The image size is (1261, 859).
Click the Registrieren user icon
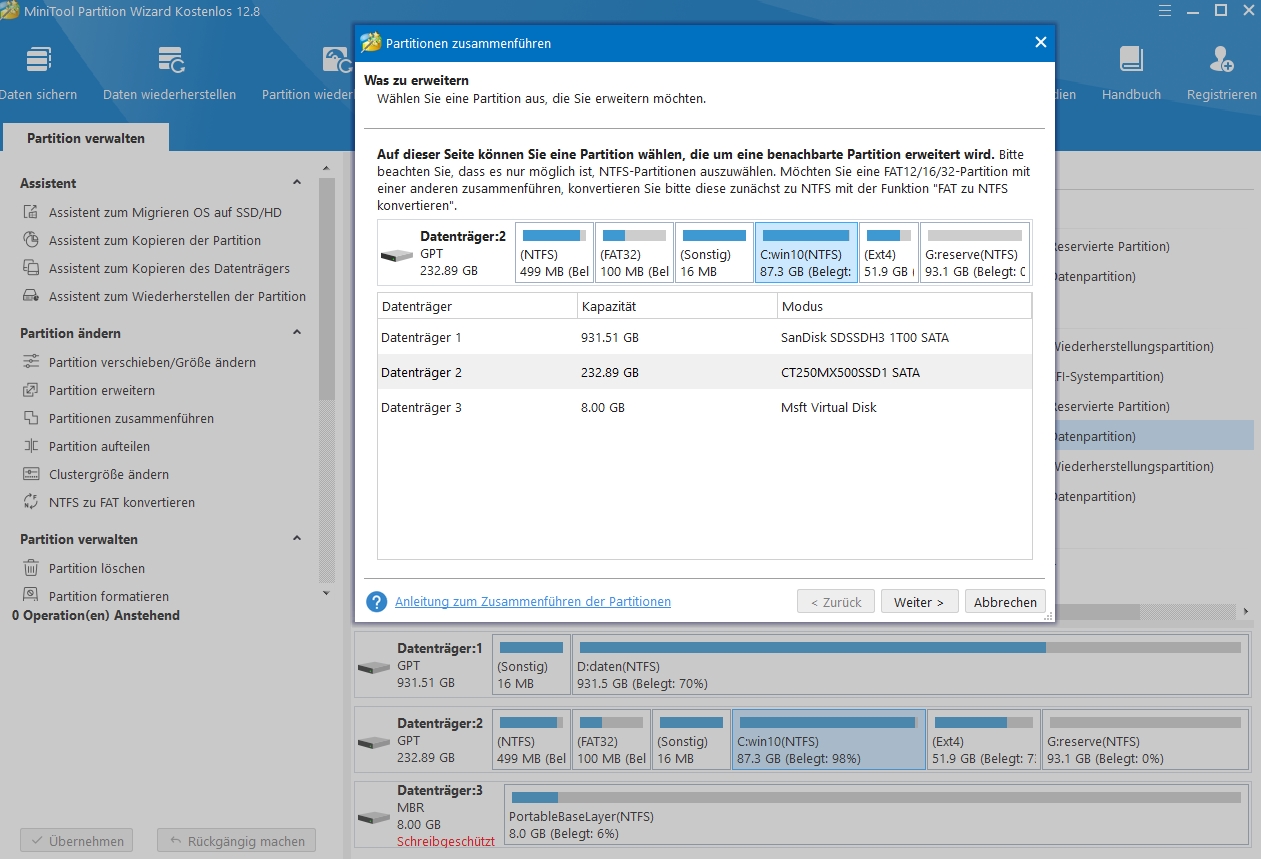tap(1221, 60)
